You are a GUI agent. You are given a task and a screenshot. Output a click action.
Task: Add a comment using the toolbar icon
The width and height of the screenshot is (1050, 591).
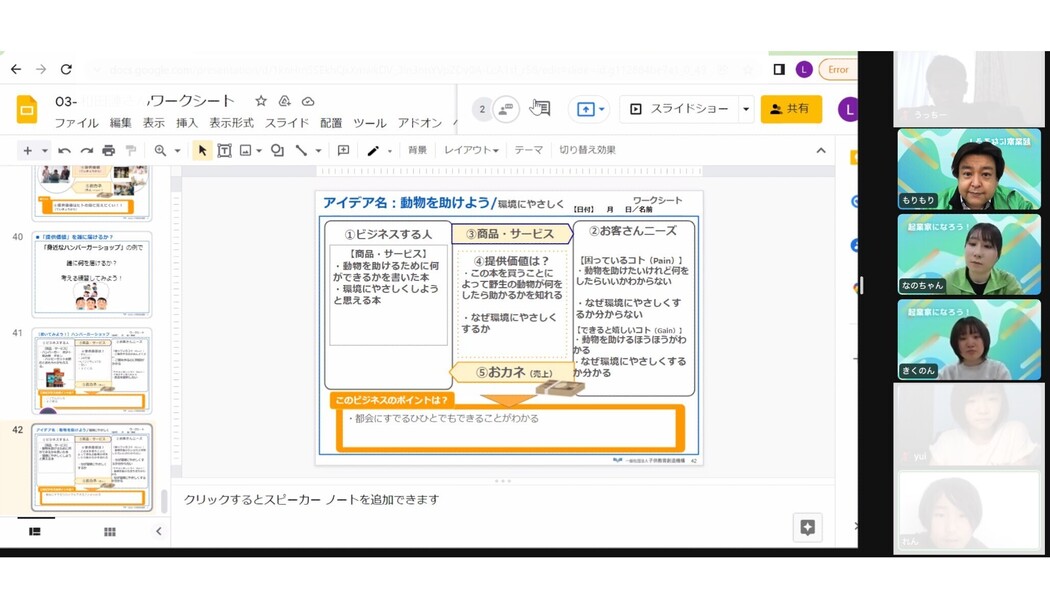343,151
